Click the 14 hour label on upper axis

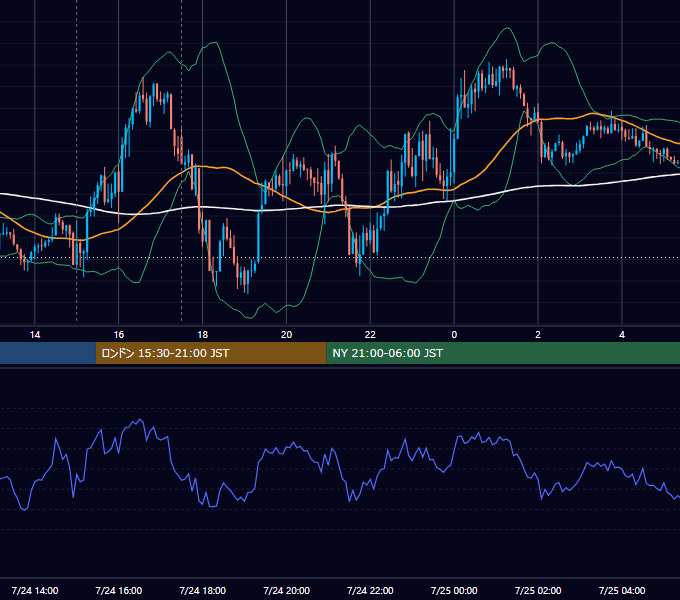coord(35,335)
